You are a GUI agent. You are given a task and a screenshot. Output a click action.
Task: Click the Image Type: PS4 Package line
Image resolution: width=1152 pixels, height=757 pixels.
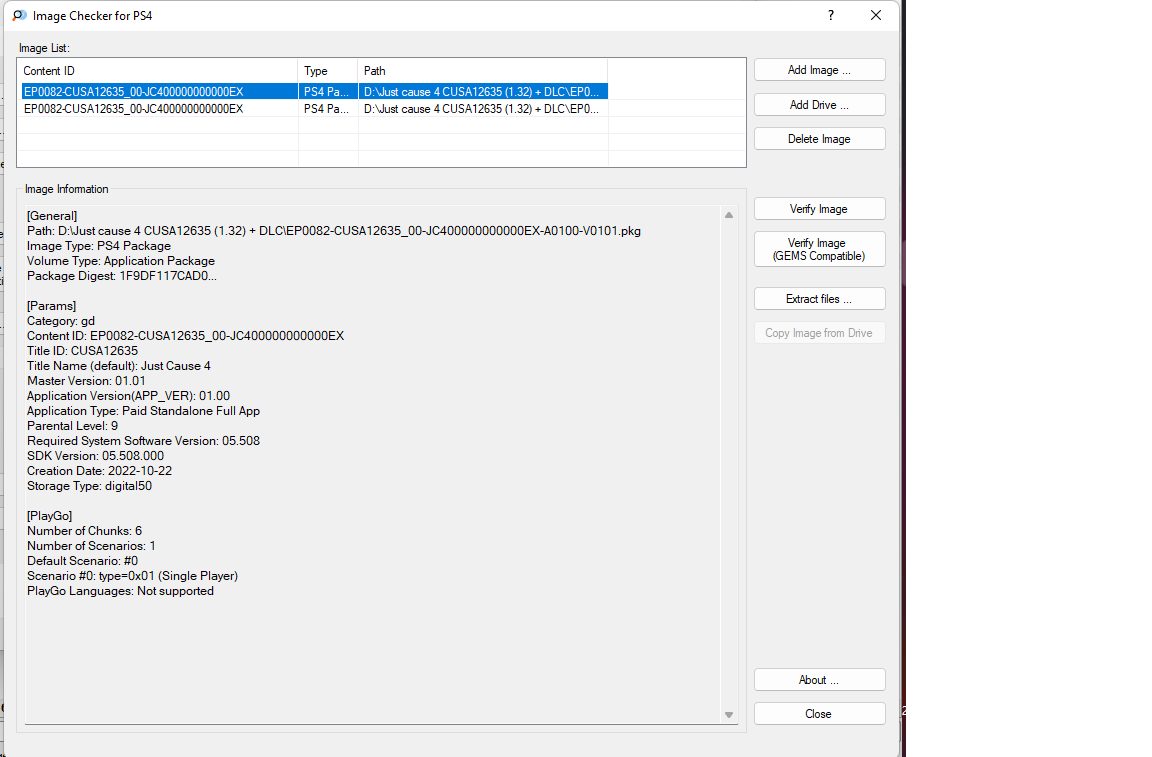[99, 246]
